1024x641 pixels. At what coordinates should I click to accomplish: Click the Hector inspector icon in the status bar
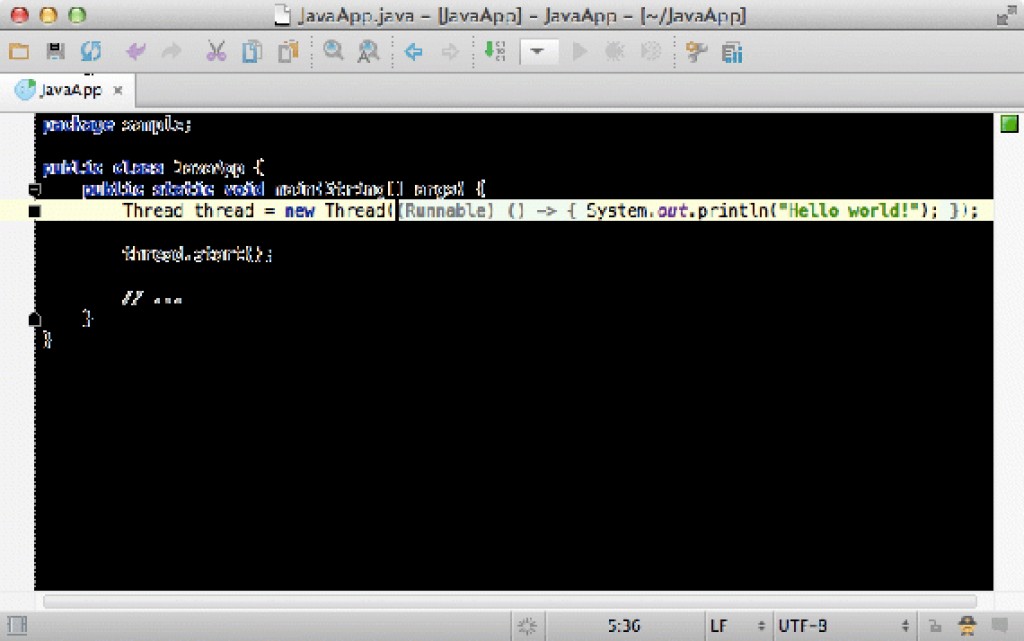click(x=967, y=627)
